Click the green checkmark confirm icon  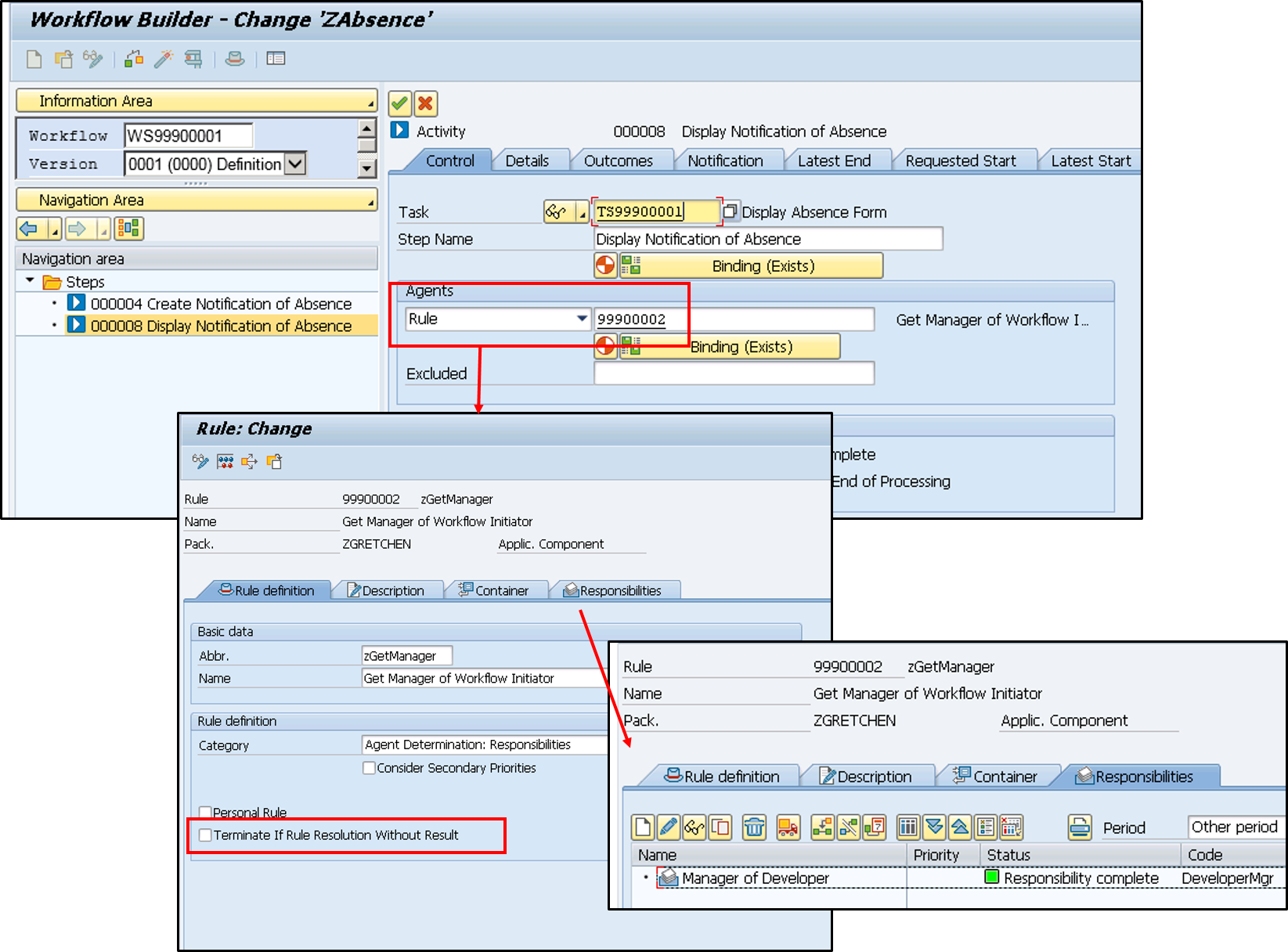tap(399, 103)
